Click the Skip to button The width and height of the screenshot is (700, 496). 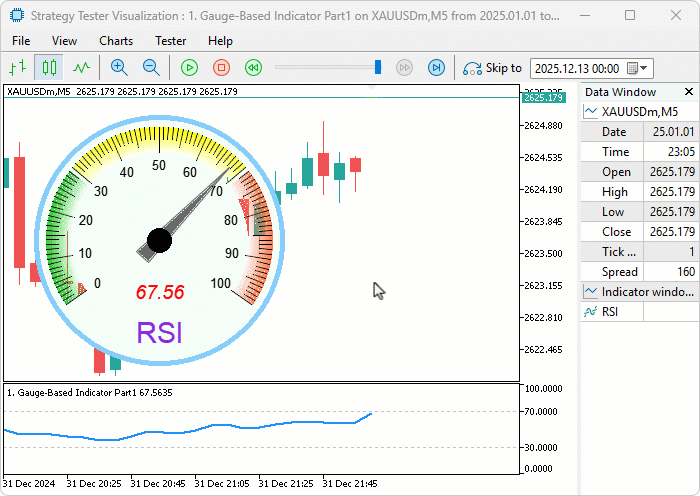[x=492, y=68]
